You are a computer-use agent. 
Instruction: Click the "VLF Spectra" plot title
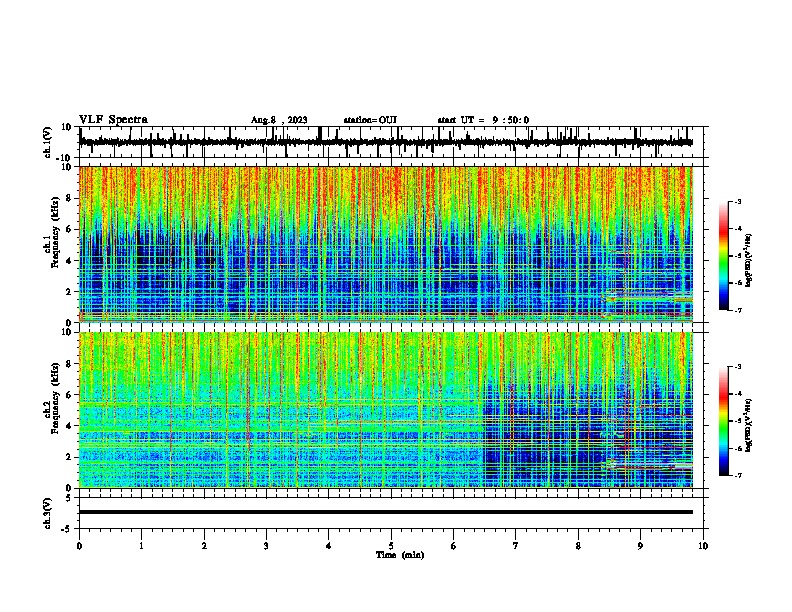tap(113, 120)
